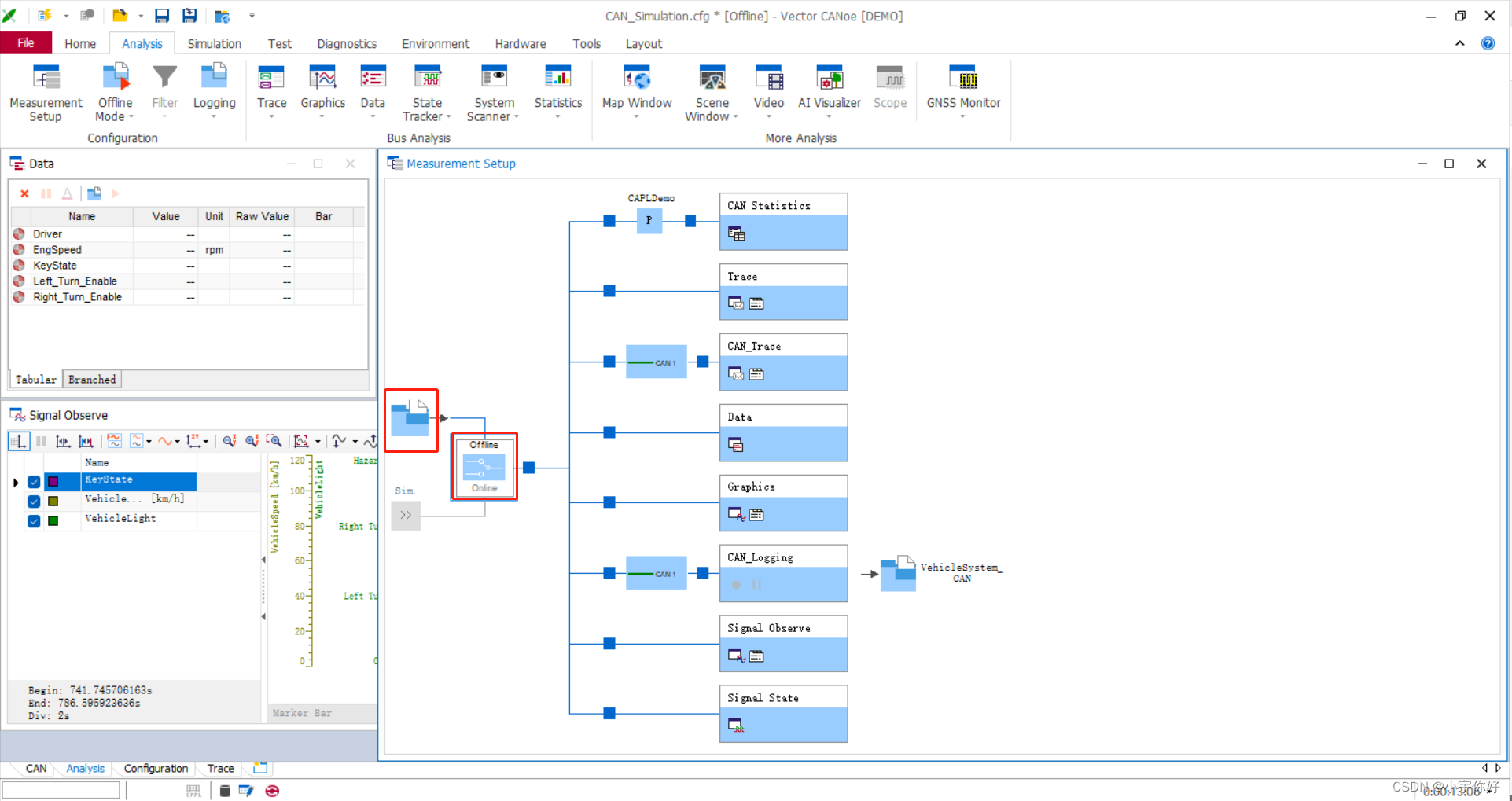
Task: Click the CAN 1 filter before CAN_Trace
Action: tap(657, 362)
